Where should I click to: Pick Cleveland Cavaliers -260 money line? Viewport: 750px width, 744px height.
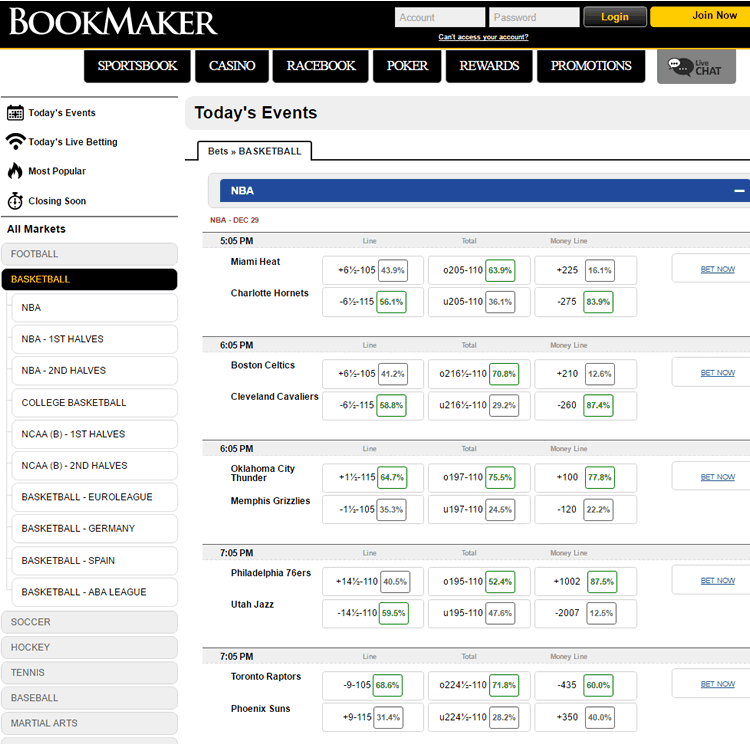[x=585, y=405]
